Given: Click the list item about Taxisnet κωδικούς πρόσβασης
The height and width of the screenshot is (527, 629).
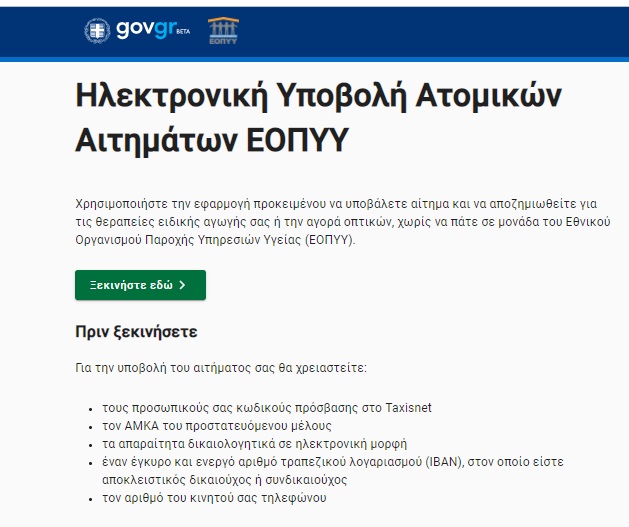Looking at the screenshot, I should click(x=267, y=408).
